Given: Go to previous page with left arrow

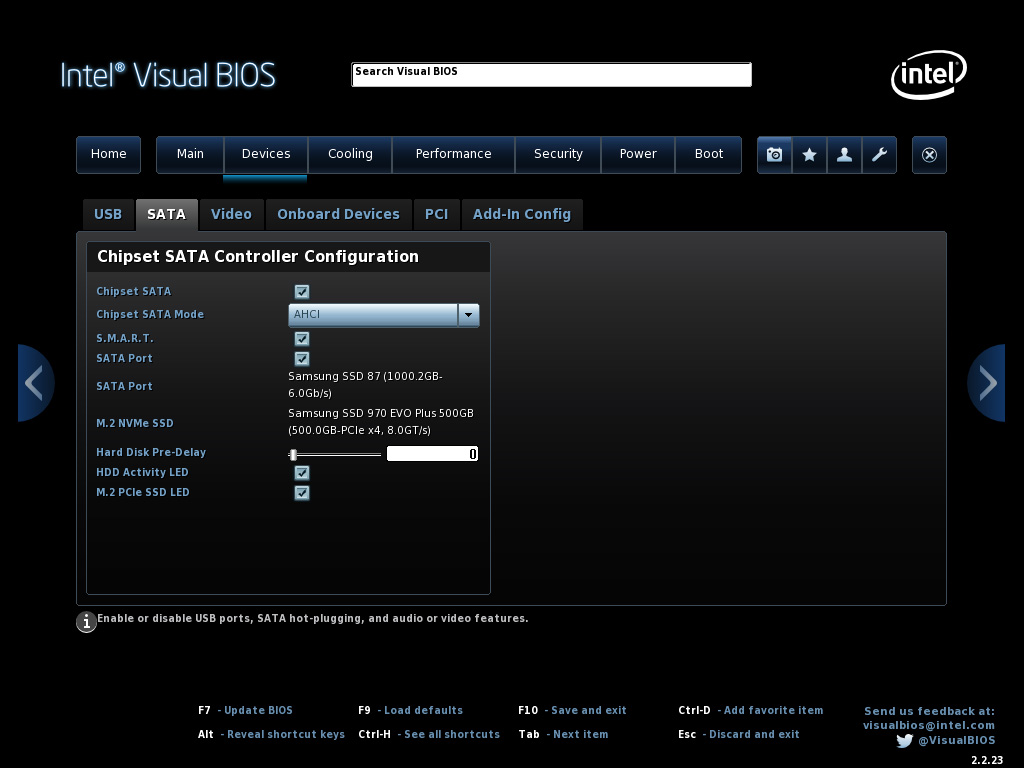Looking at the screenshot, I should [x=35, y=383].
